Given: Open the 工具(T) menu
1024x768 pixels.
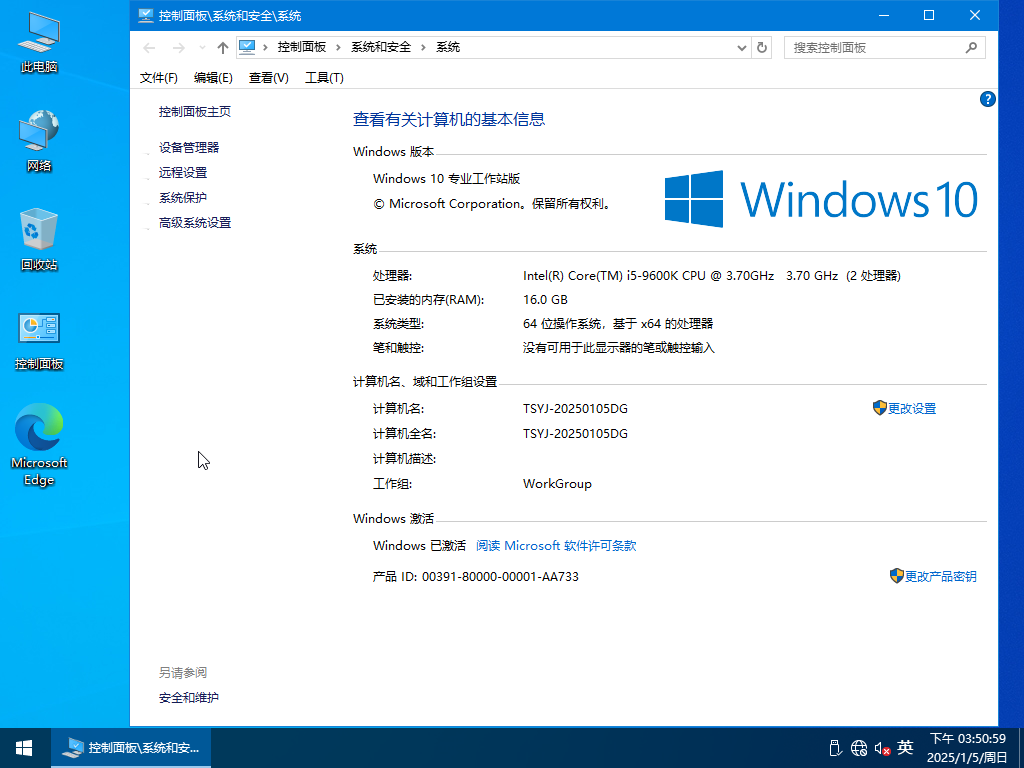Looking at the screenshot, I should click(x=324, y=78).
